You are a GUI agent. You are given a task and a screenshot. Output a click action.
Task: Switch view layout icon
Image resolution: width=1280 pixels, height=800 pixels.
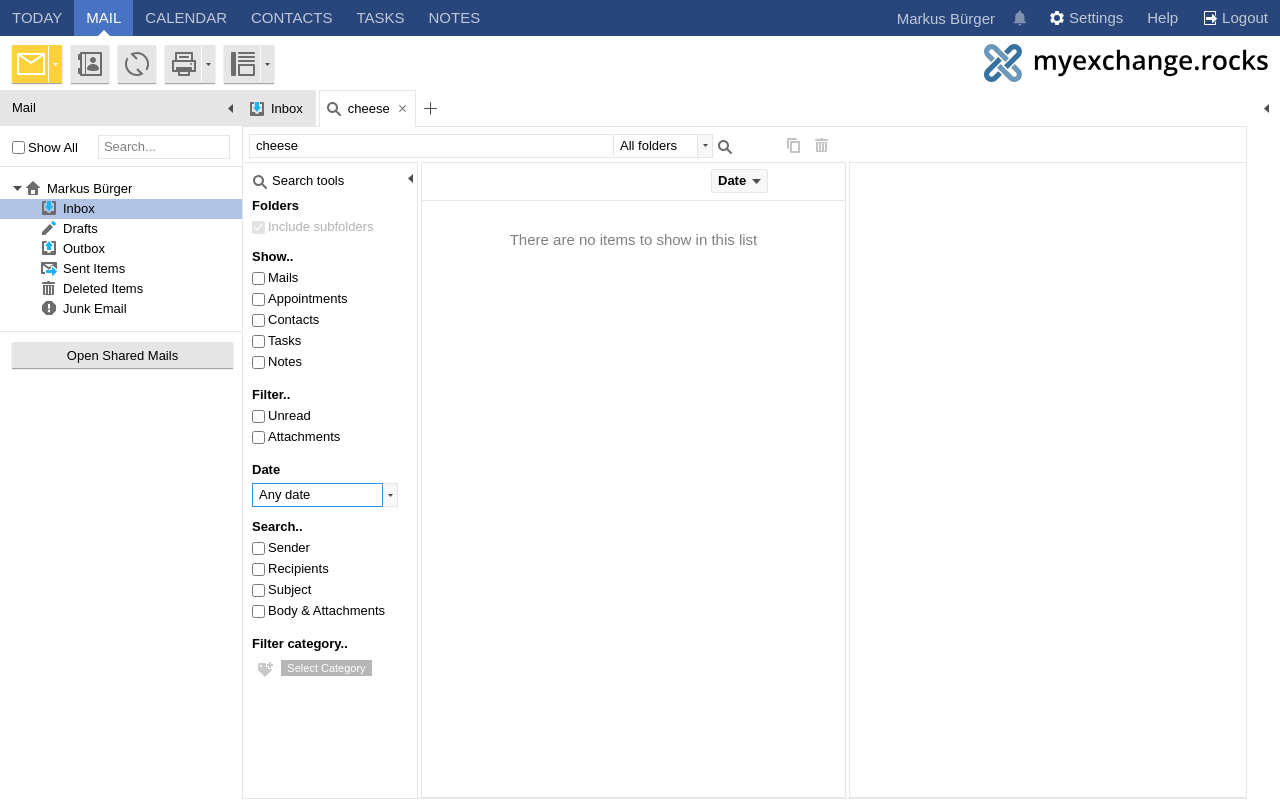(x=242, y=64)
